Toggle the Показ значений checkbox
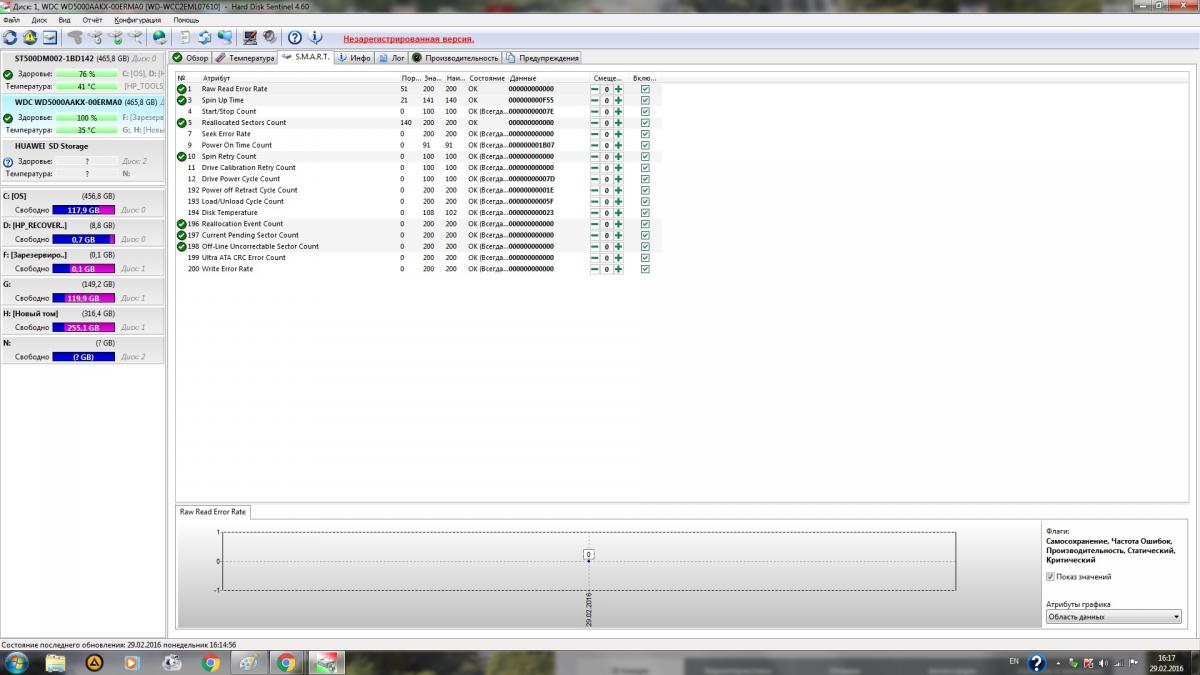This screenshot has width=1200, height=675. click(x=1050, y=577)
